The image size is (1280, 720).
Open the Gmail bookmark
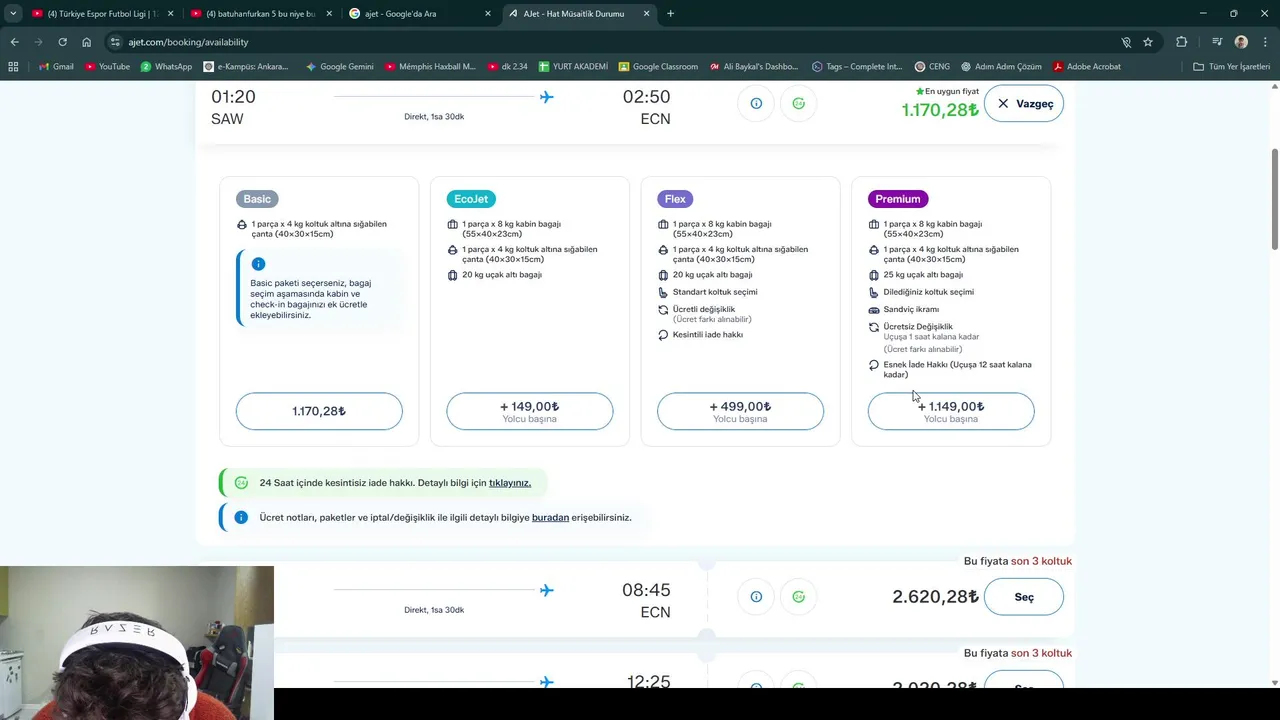click(55, 67)
